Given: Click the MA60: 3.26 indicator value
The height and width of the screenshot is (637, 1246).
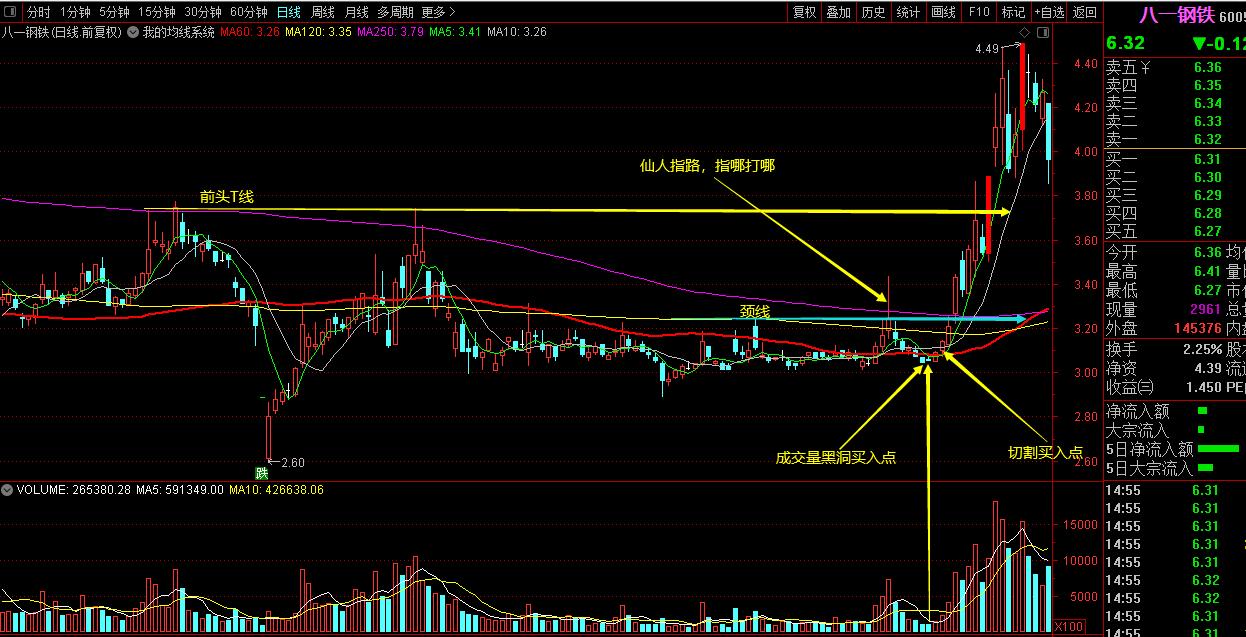Looking at the screenshot, I should [249, 32].
